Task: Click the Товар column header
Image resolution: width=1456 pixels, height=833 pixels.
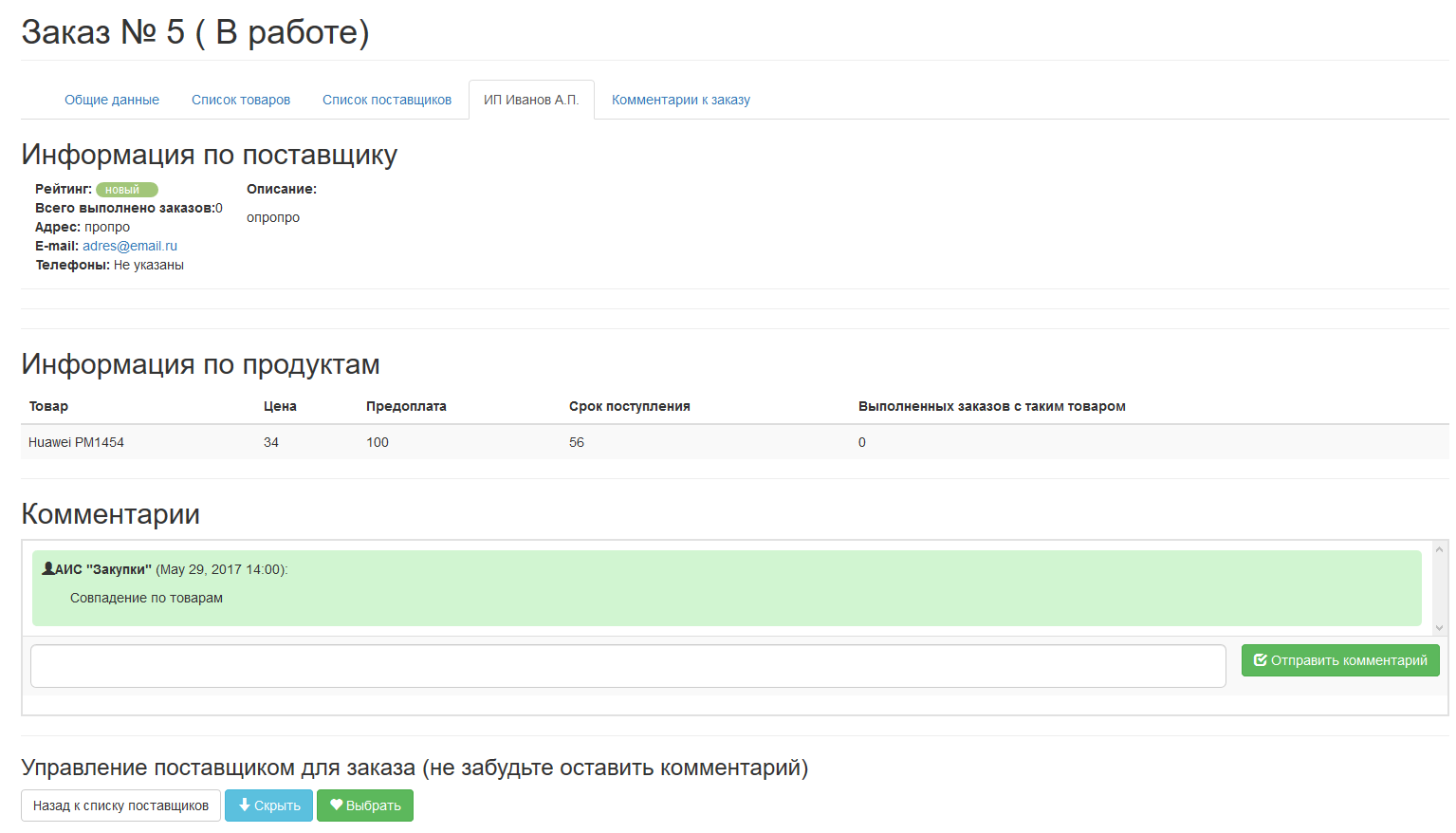Action: pyautogui.click(x=48, y=406)
